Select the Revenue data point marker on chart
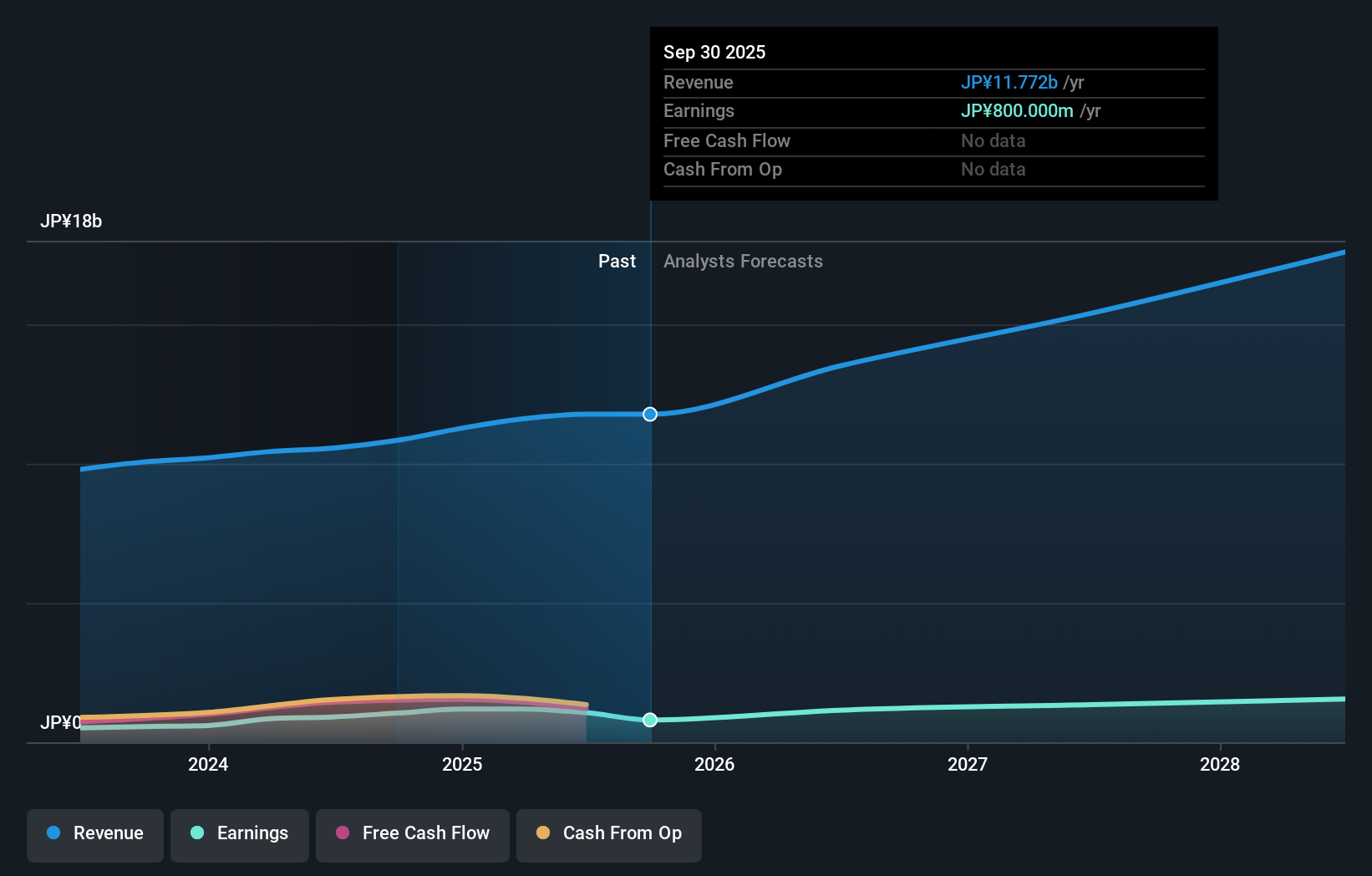The image size is (1372, 876). point(649,414)
